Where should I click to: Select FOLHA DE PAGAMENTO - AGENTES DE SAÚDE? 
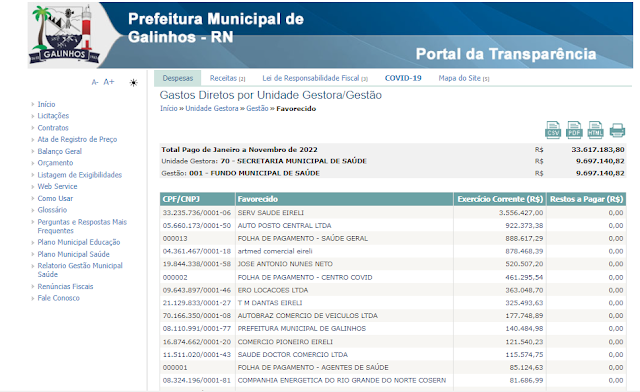(x=393, y=367)
